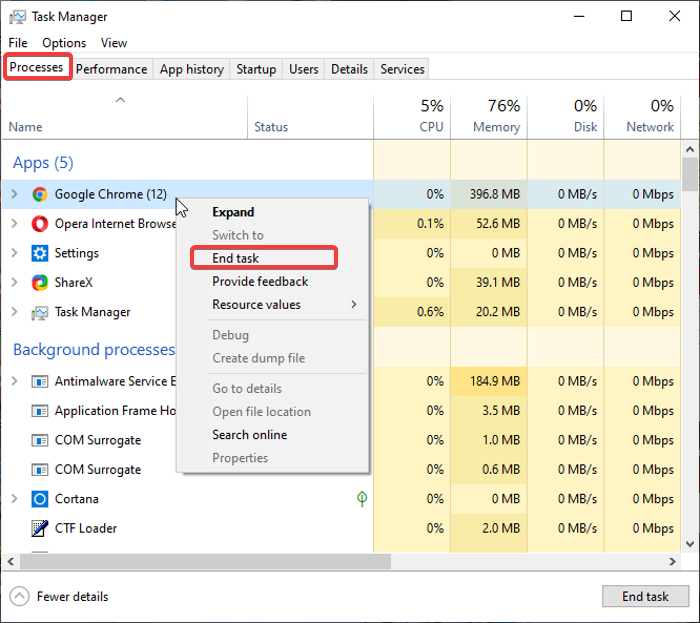
Task: Click the Cortana process icon
Action: 40,499
